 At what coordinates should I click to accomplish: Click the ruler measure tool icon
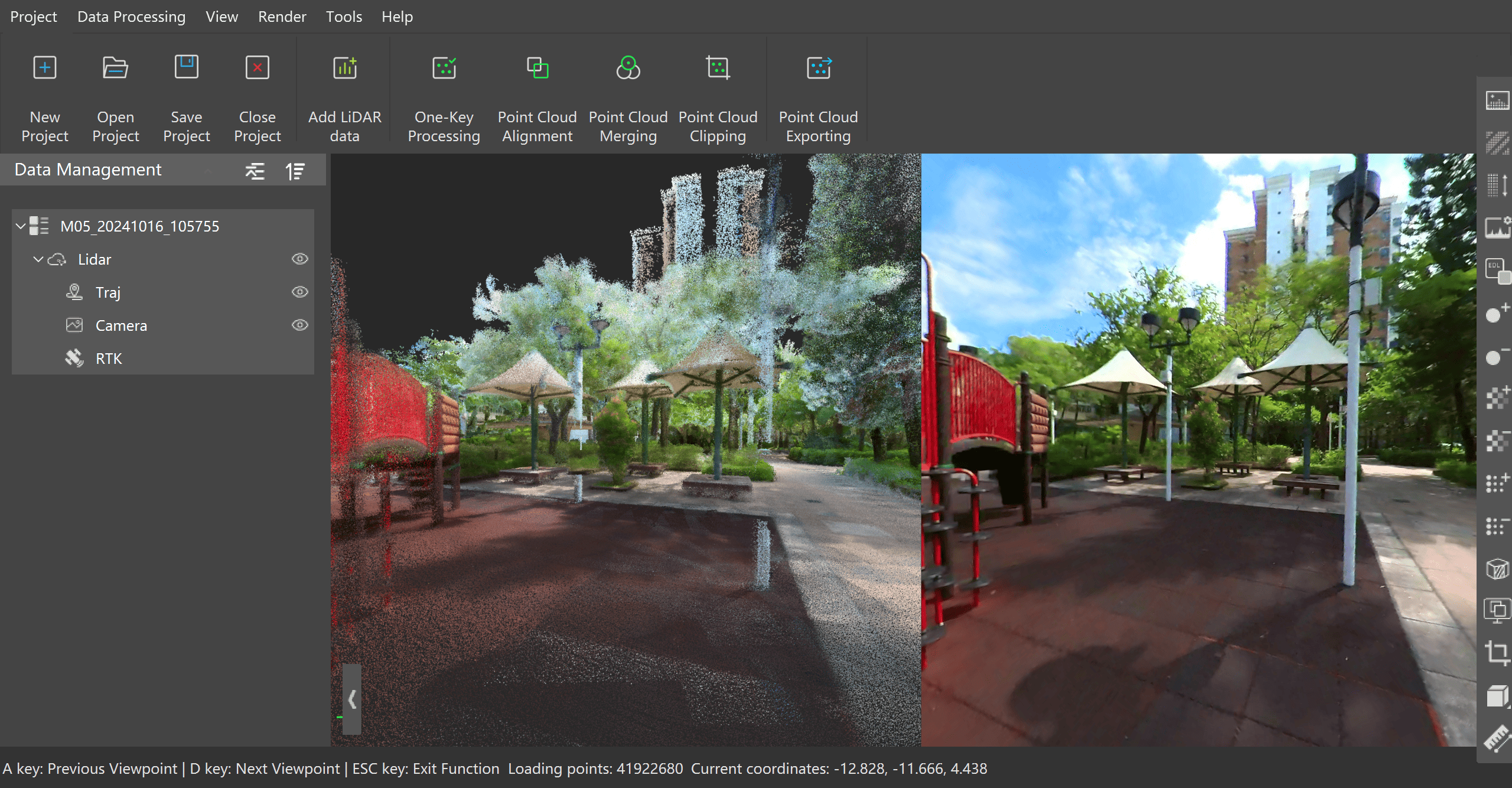click(1497, 737)
